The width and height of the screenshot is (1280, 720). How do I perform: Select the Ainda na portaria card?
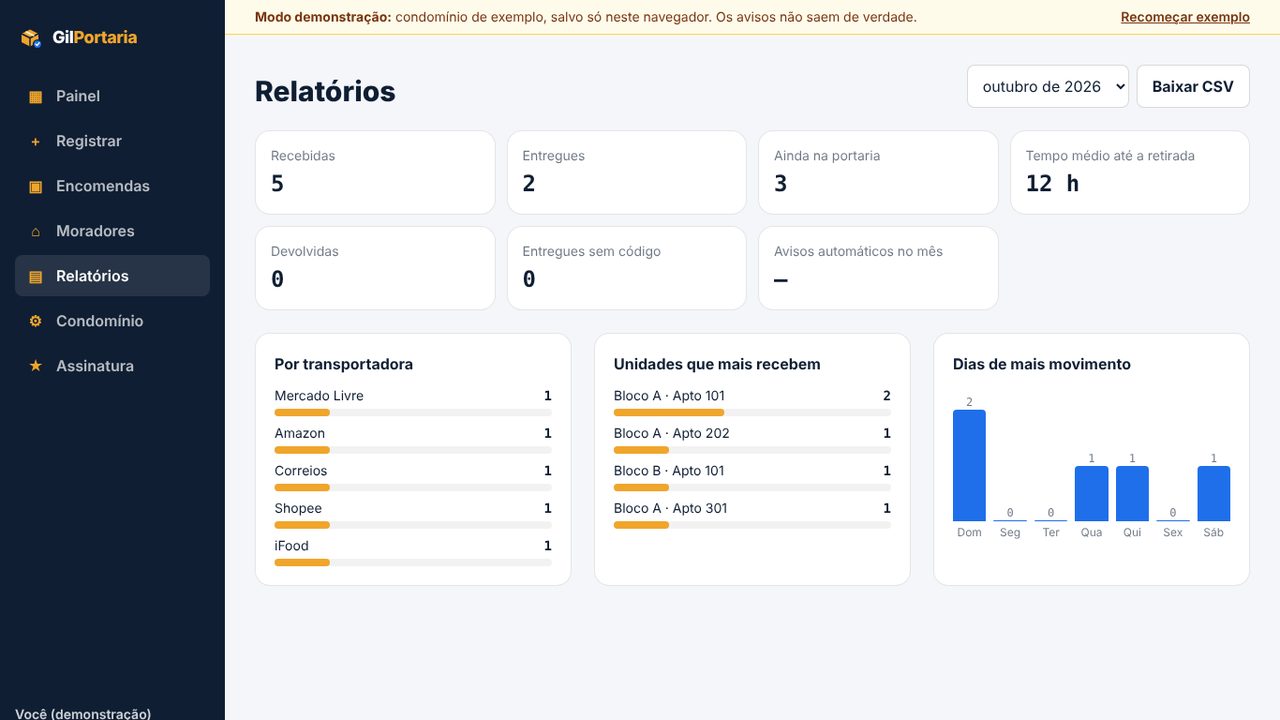coord(878,172)
